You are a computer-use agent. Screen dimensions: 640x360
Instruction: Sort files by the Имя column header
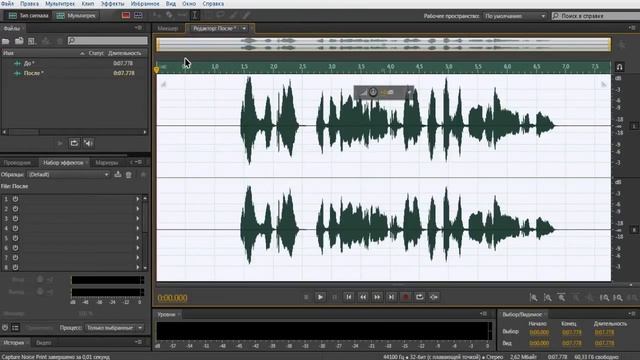tap(8, 53)
